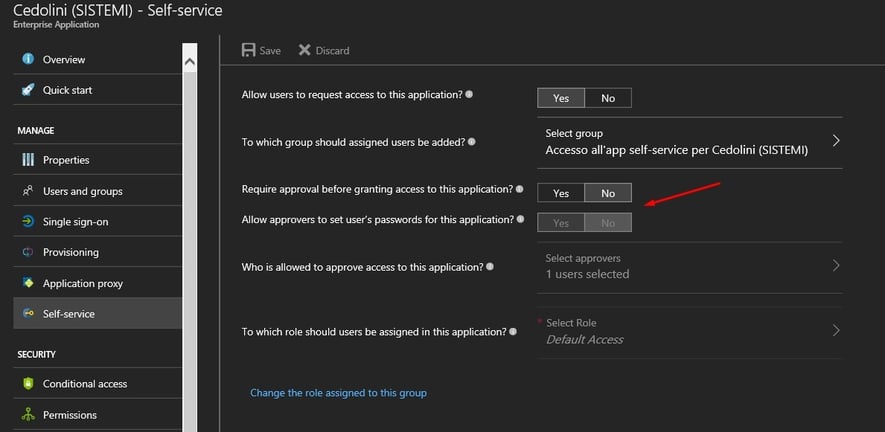Choose Yes for 'Require approval before granting access'
Viewport: 885px width, 432px height.
561,193
